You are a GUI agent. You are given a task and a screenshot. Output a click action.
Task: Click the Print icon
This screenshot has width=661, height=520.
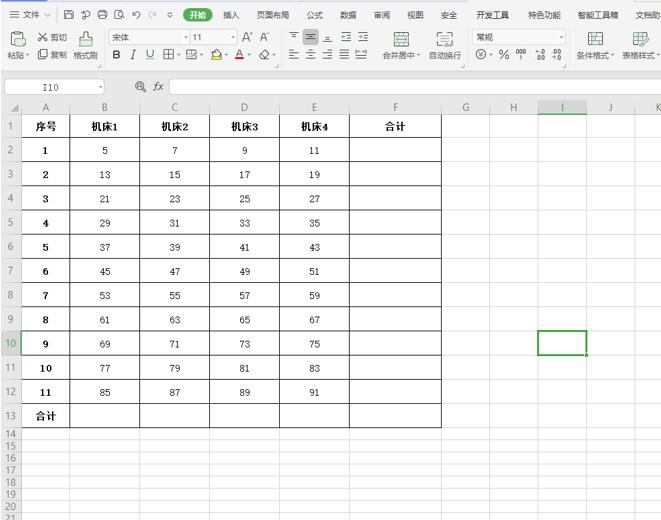pyautogui.click(x=102, y=15)
